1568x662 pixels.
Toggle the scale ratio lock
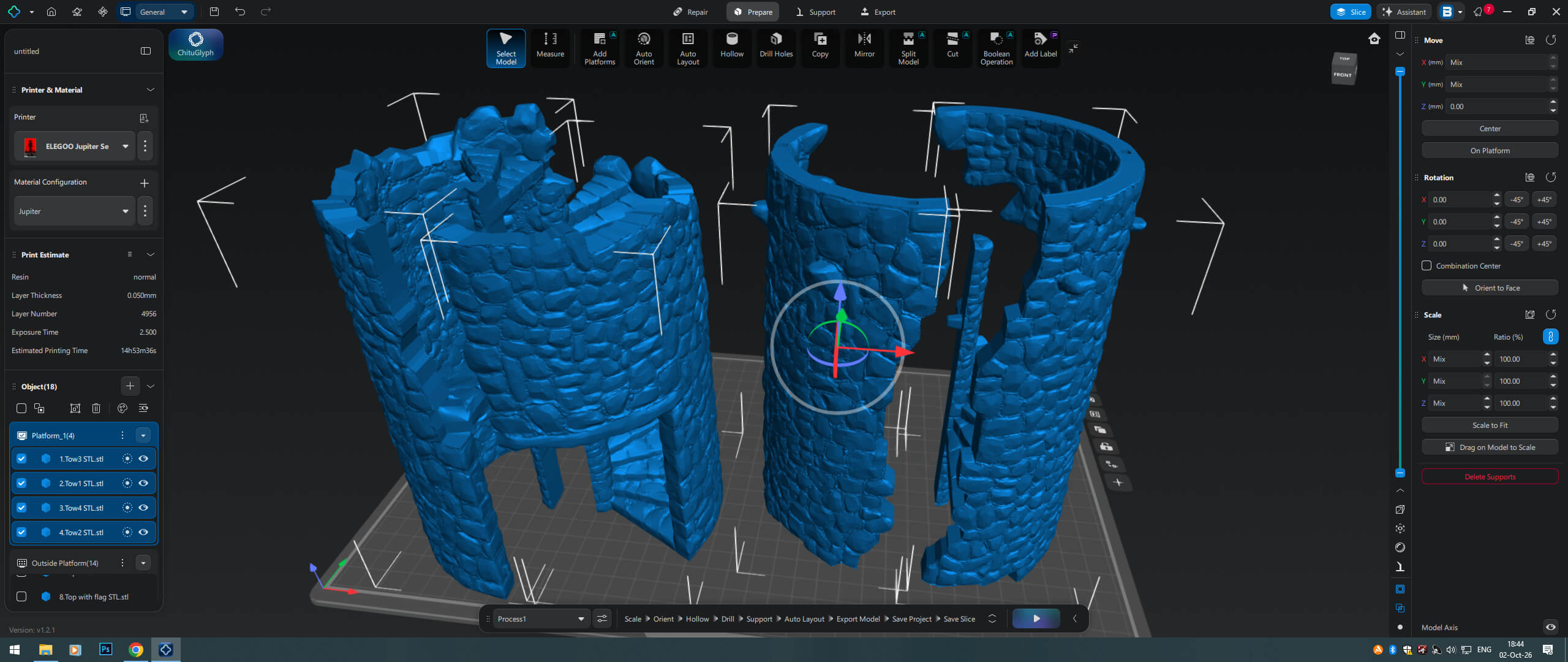click(x=1550, y=337)
